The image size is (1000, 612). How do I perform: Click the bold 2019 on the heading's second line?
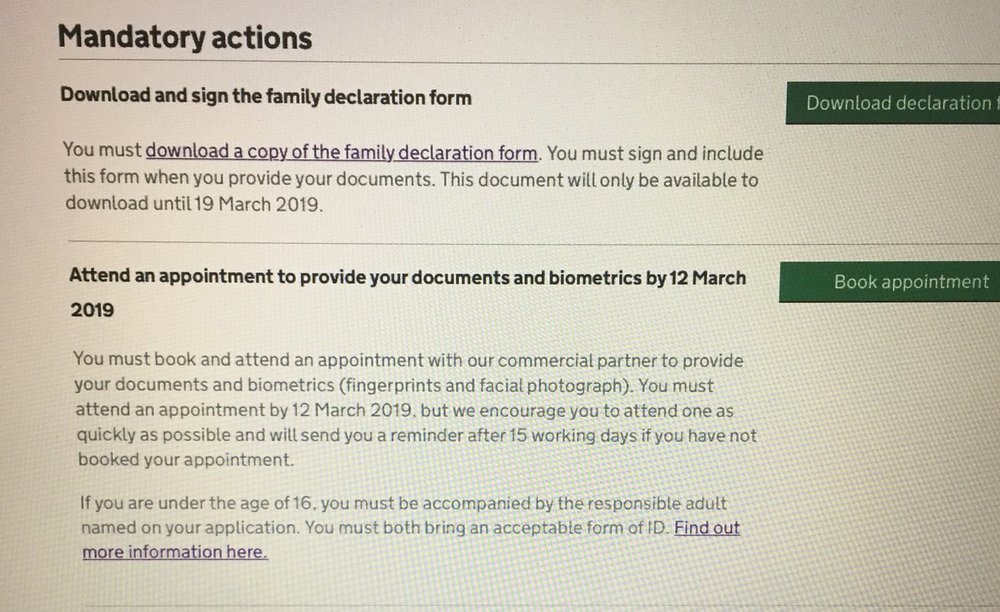pyautogui.click(x=92, y=311)
